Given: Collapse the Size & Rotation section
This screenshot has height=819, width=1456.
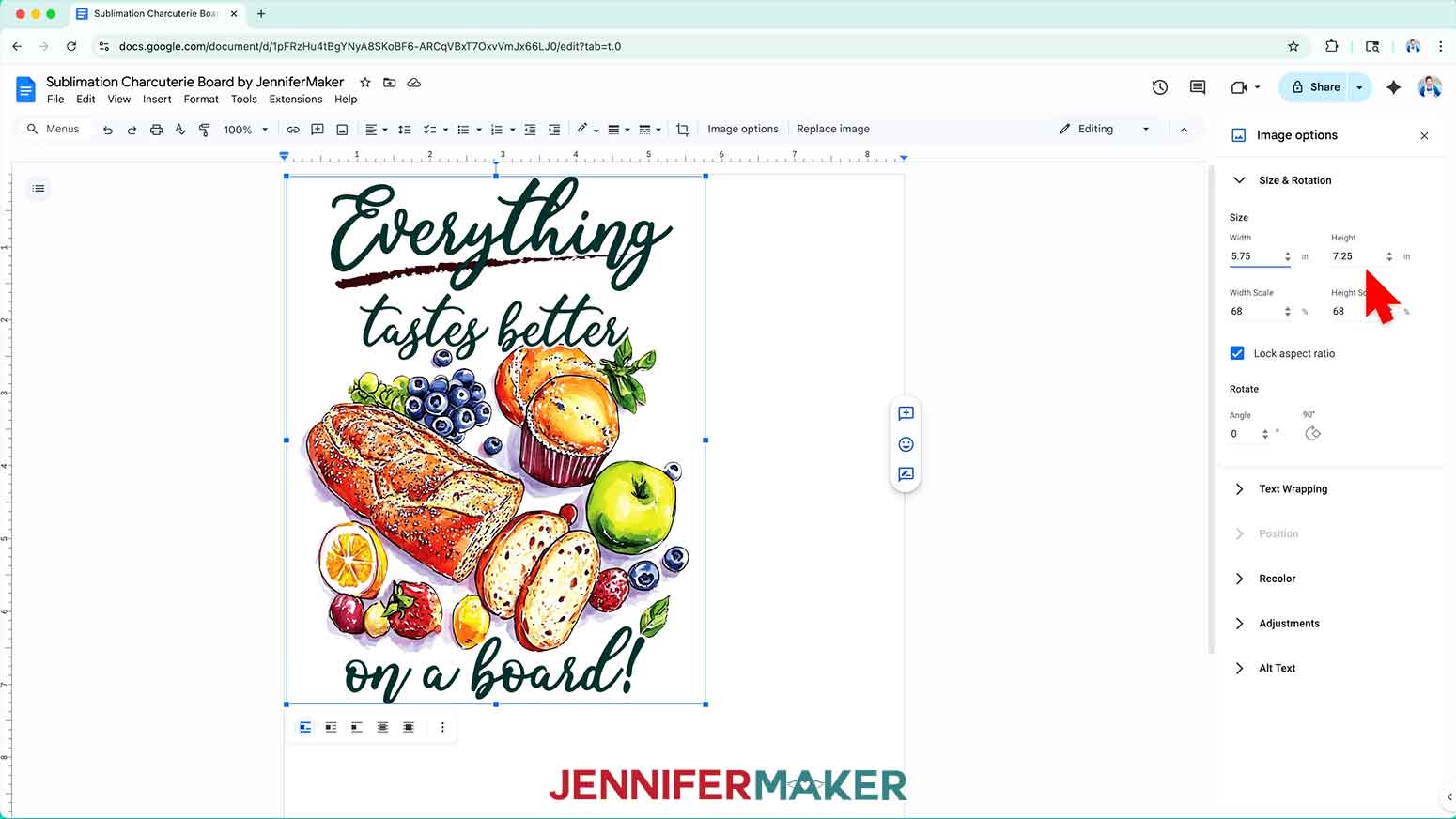Looking at the screenshot, I should point(1239,180).
